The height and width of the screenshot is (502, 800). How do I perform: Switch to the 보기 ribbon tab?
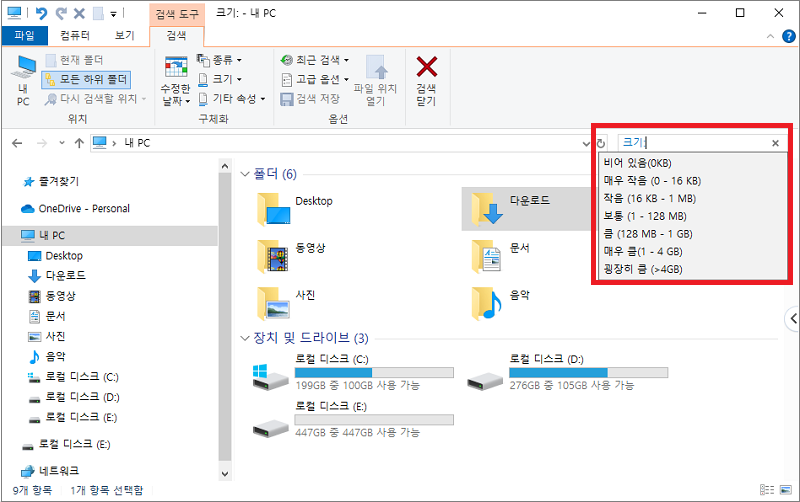(x=124, y=35)
